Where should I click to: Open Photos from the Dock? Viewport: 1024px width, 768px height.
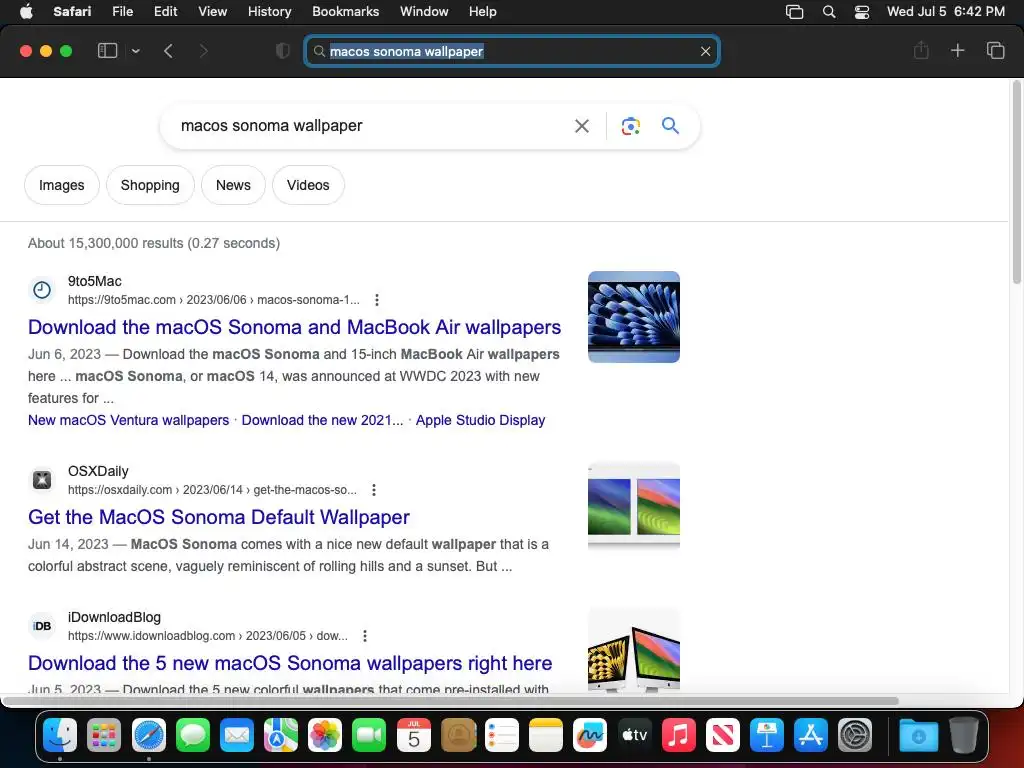pos(325,735)
